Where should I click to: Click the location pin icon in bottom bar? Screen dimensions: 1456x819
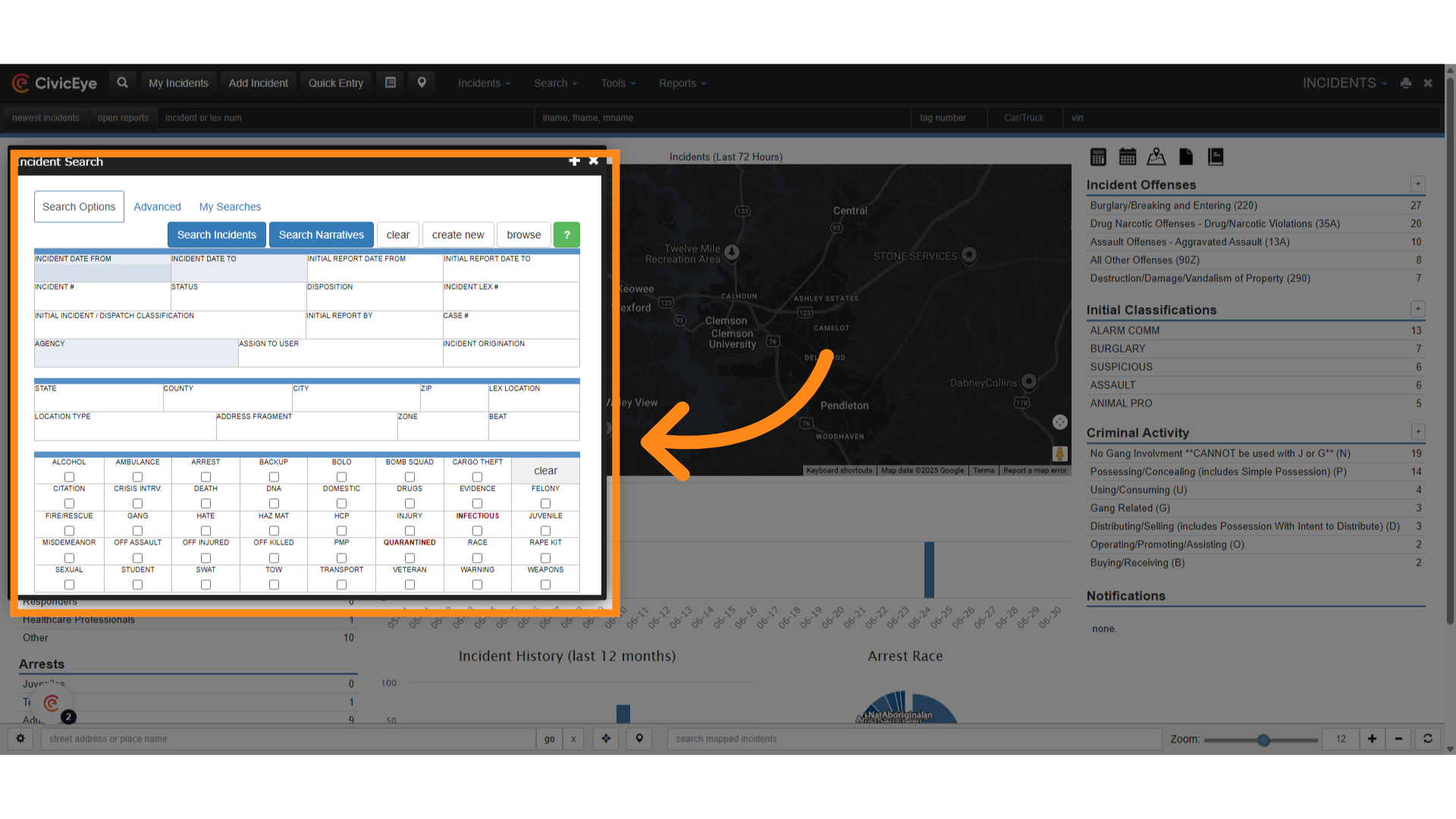(x=639, y=739)
